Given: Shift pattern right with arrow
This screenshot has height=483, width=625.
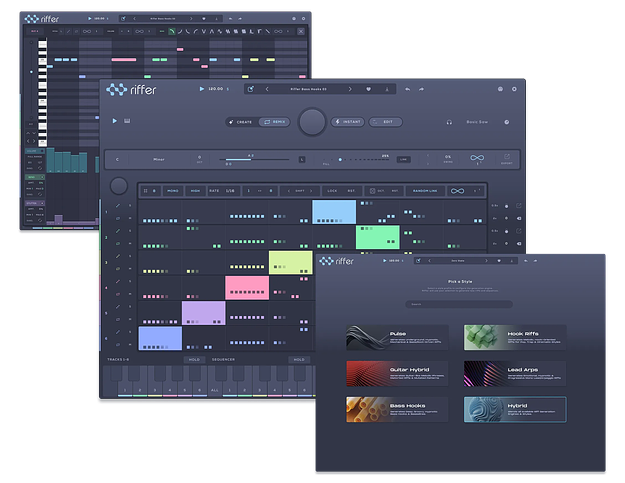Looking at the screenshot, I should pyautogui.click(x=311, y=191).
